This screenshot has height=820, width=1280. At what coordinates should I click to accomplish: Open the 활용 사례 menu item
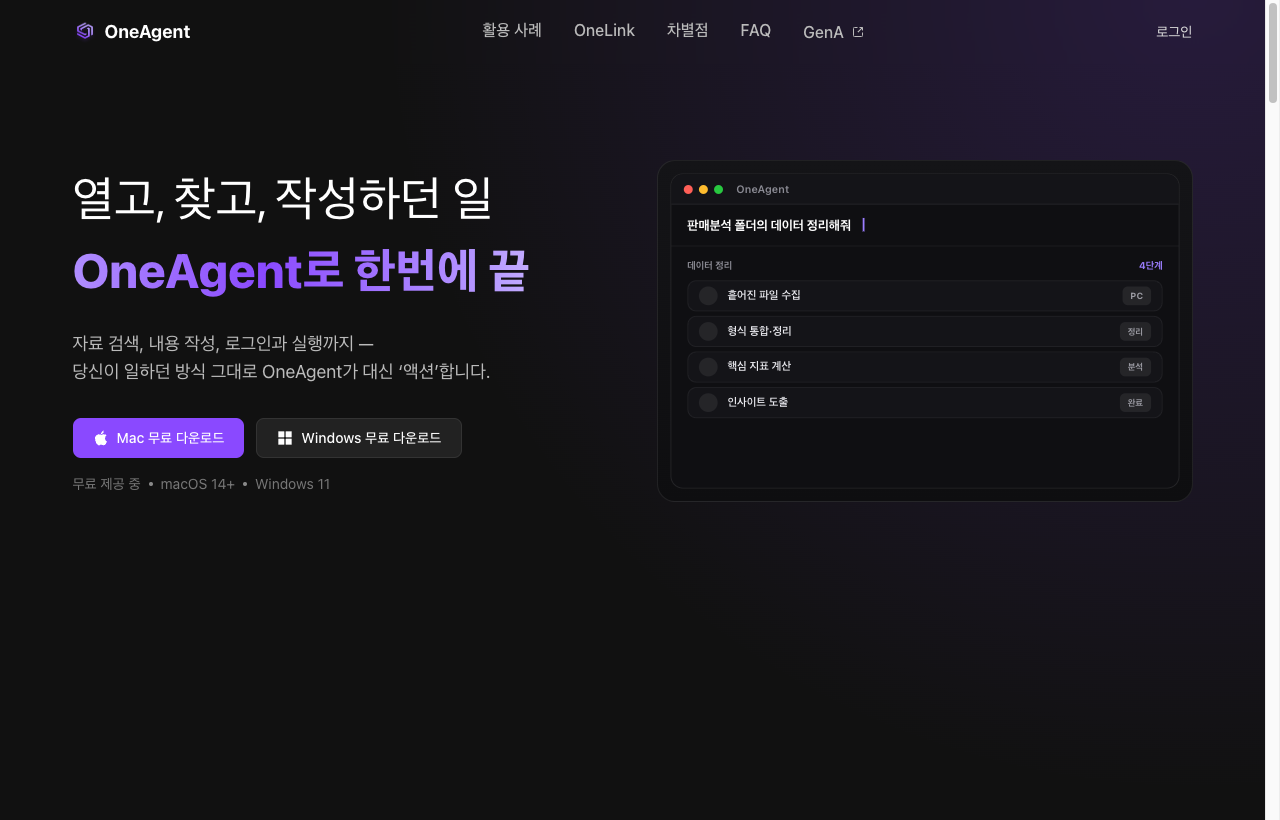click(x=512, y=30)
